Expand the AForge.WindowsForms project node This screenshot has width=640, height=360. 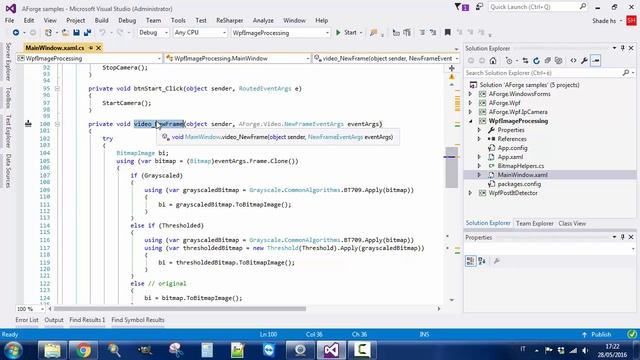coord(470,94)
